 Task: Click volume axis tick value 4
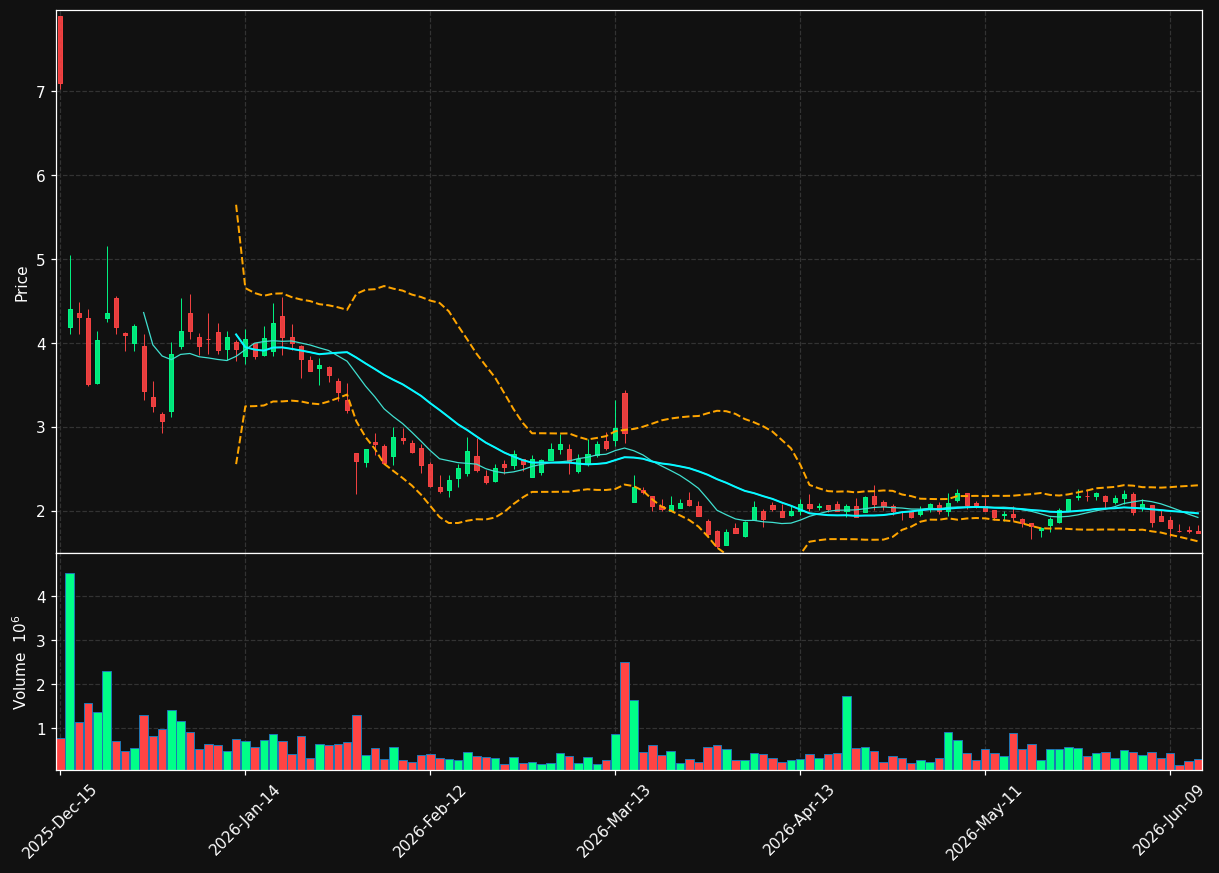pos(40,597)
